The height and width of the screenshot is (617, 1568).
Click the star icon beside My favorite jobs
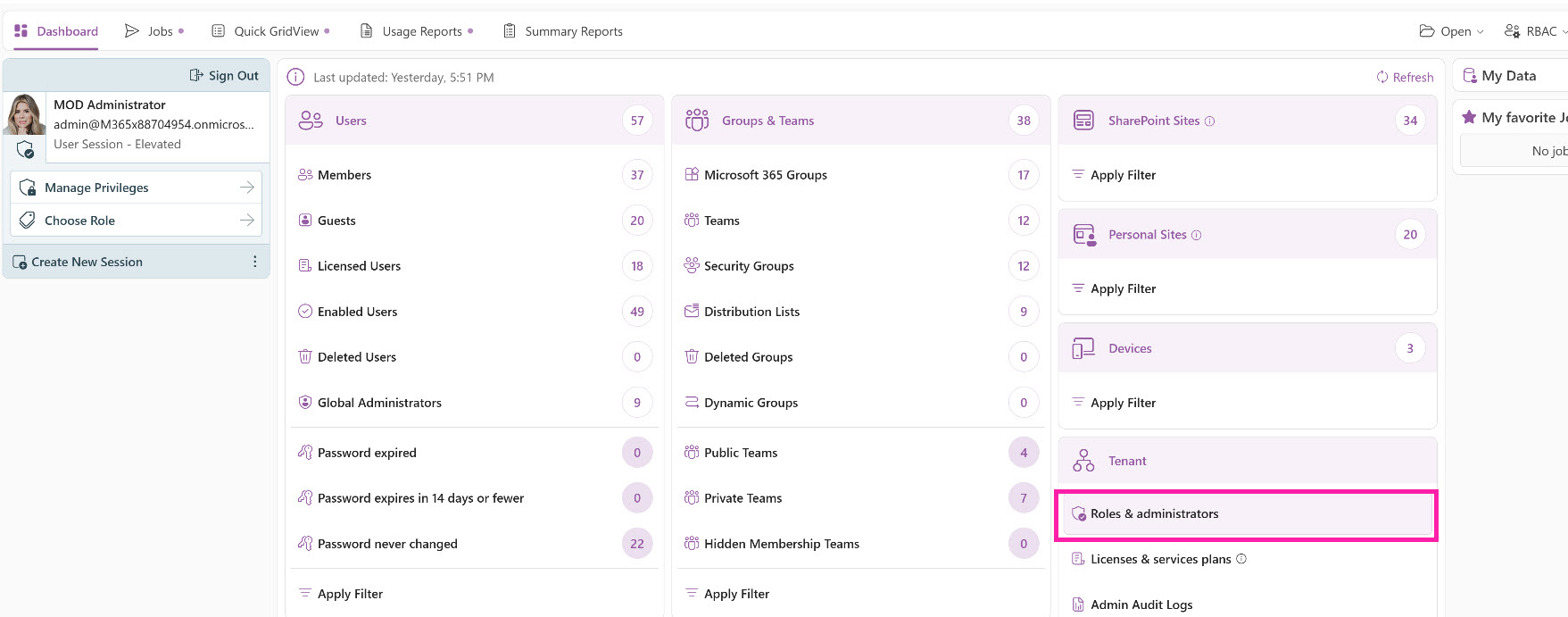click(x=1468, y=117)
